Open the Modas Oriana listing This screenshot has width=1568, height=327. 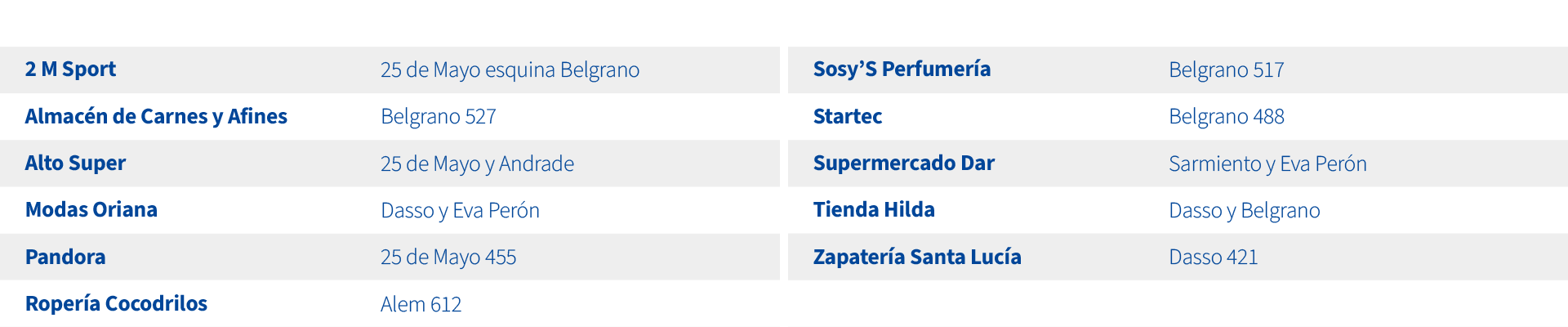coord(91,210)
